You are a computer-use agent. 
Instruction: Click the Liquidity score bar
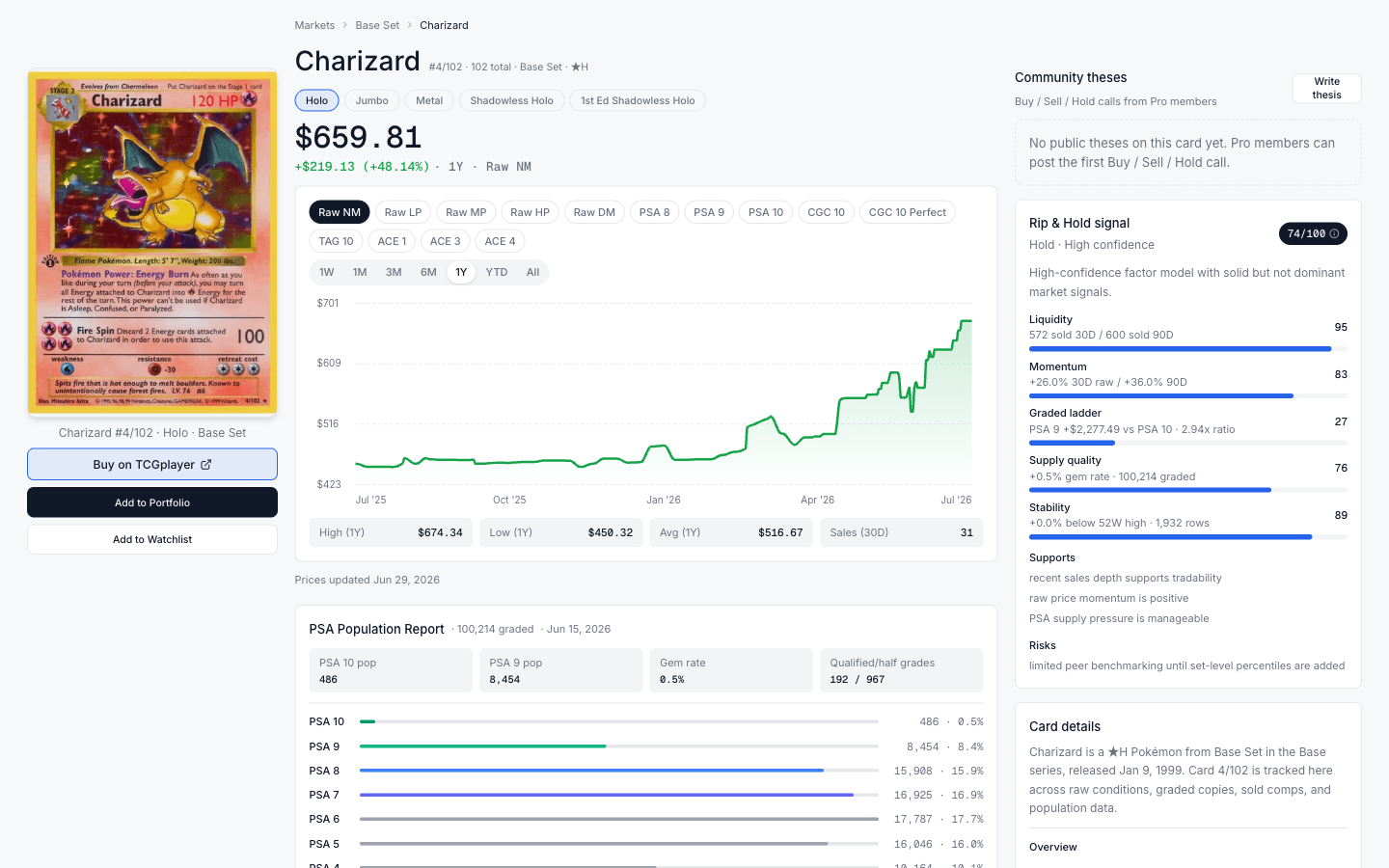tap(1188, 349)
